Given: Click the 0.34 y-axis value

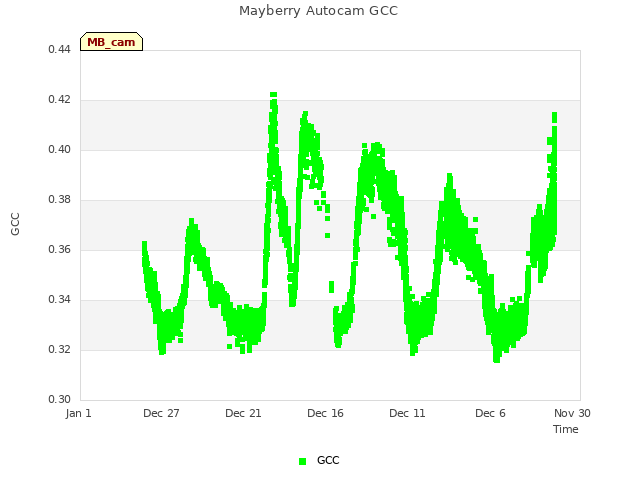Looking at the screenshot, I should click(60, 300).
